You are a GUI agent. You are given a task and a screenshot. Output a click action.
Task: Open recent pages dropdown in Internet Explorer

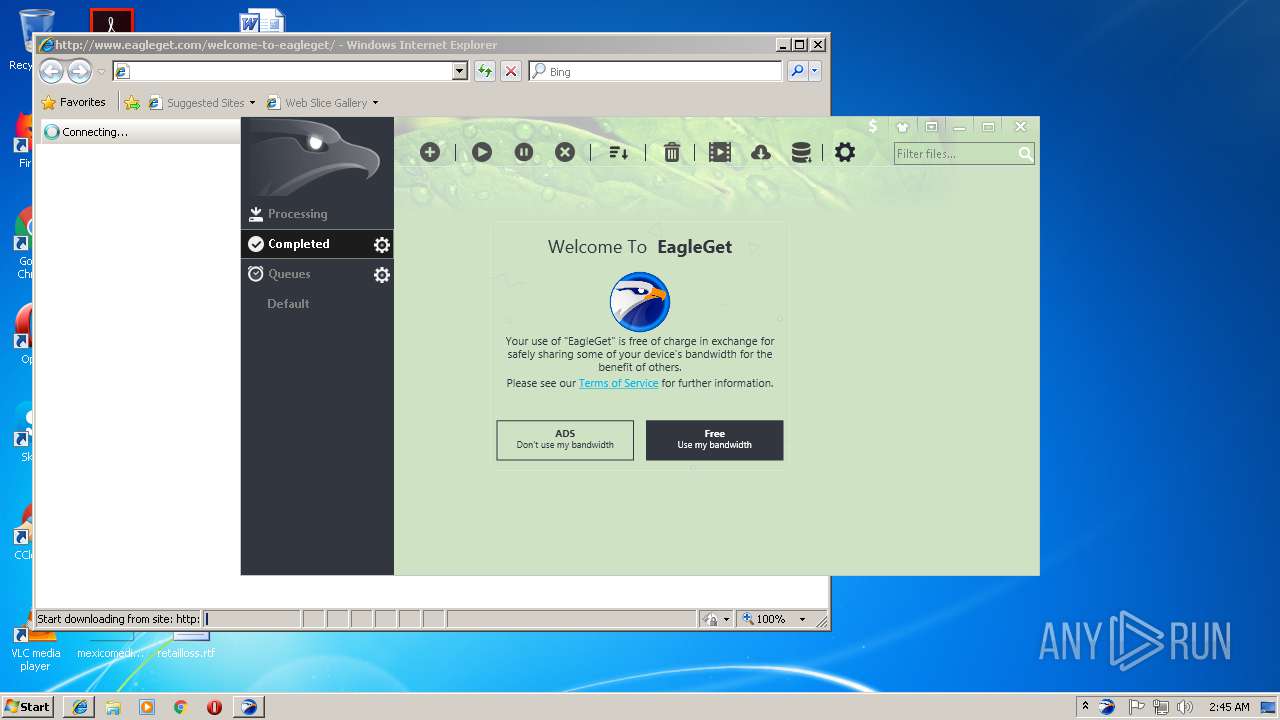coord(101,72)
